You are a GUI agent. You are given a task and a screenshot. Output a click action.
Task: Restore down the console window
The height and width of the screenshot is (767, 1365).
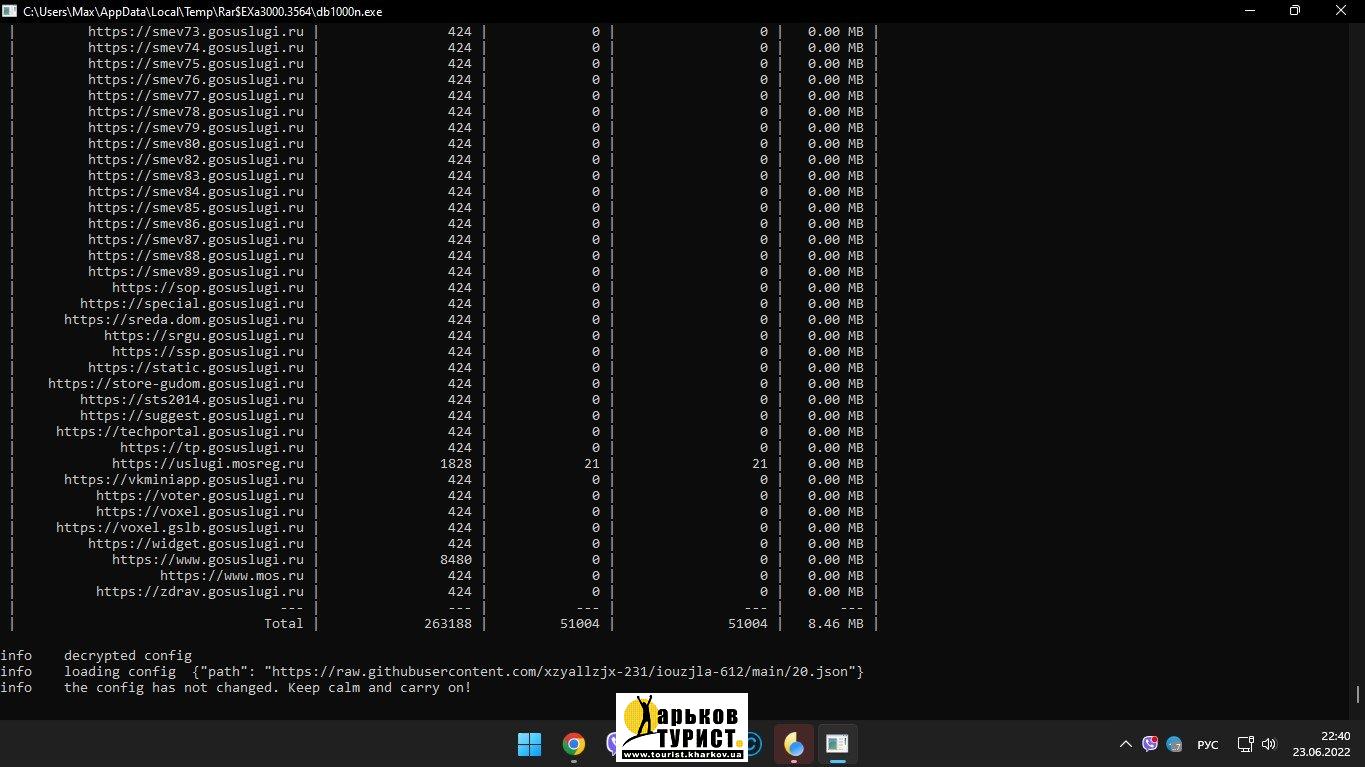coord(1294,11)
